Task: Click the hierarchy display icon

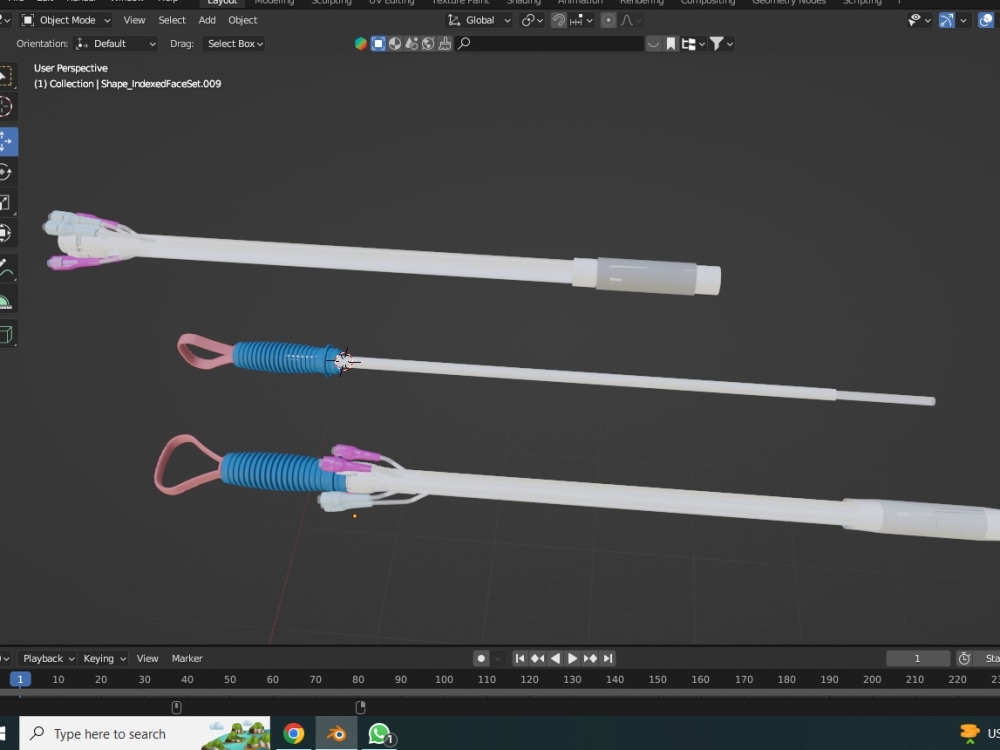Action: pyautogui.click(x=688, y=43)
